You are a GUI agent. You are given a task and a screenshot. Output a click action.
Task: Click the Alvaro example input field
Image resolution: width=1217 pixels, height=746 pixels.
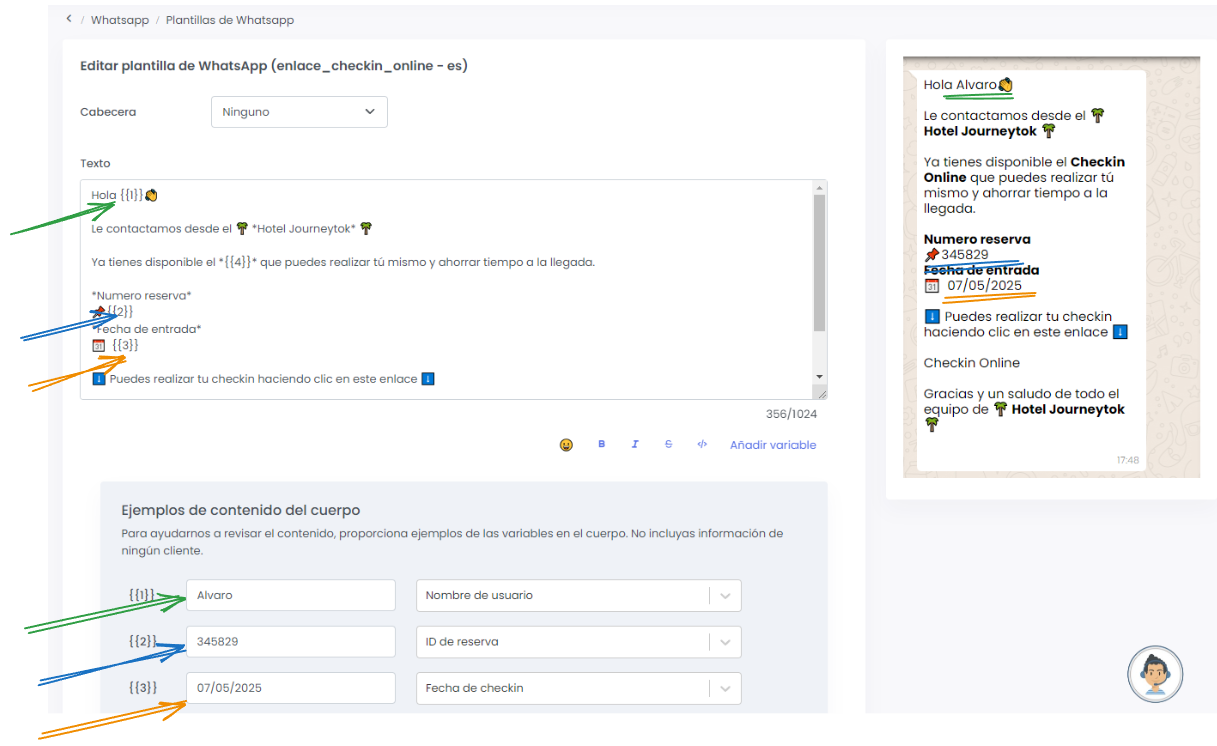(290, 595)
